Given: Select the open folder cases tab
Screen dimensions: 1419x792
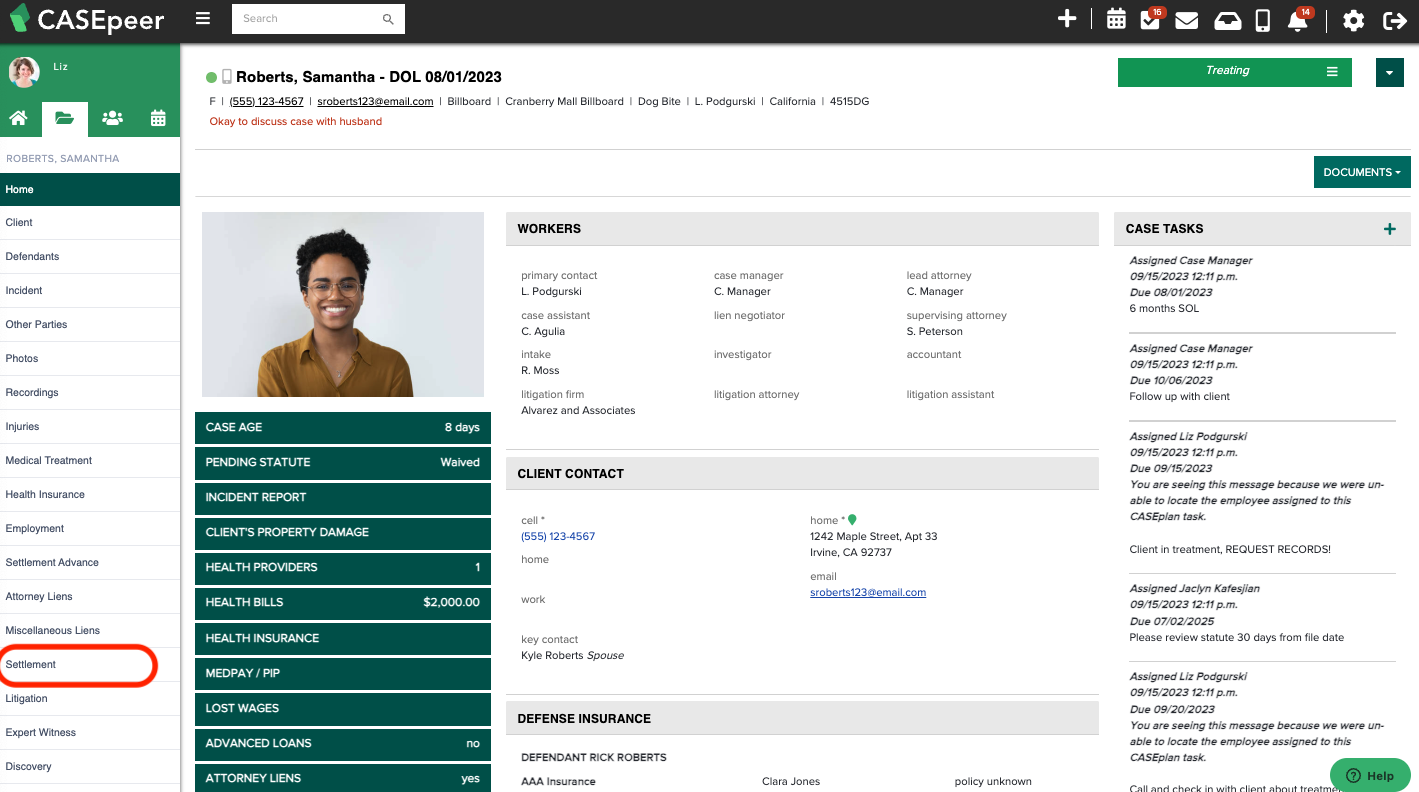Looking at the screenshot, I should (x=64, y=119).
